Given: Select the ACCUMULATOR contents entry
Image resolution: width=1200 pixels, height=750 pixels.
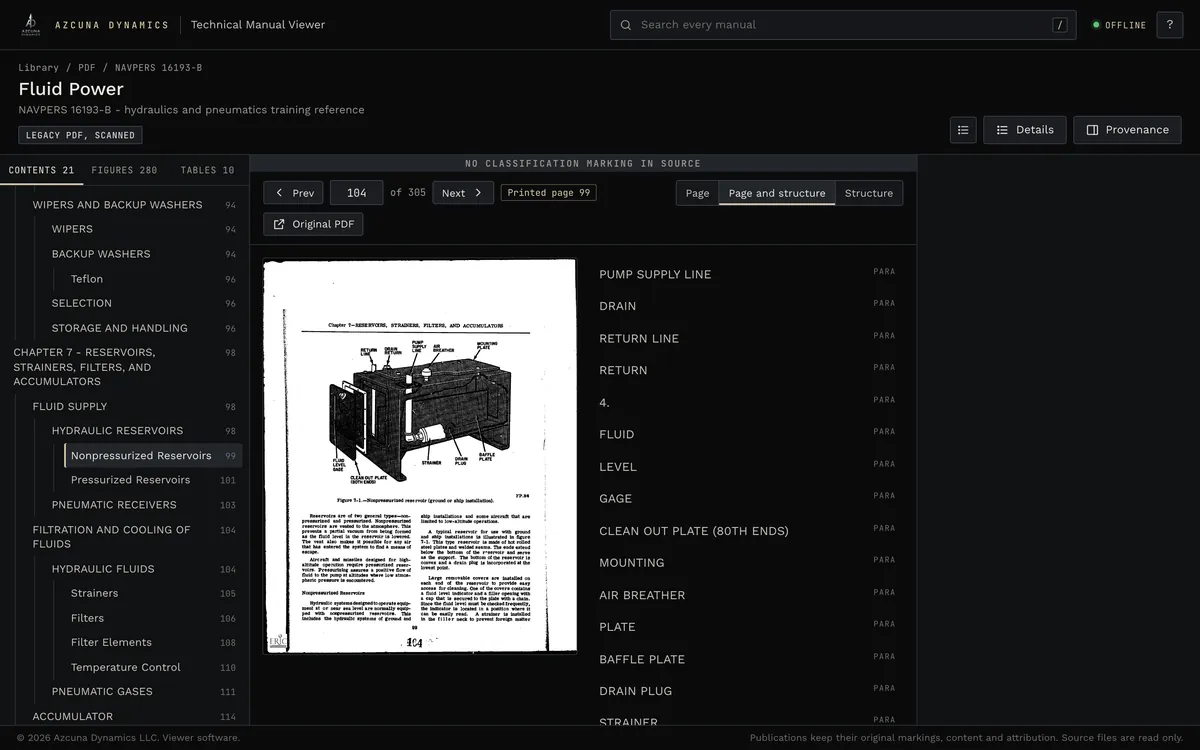Looking at the screenshot, I should [x=134, y=716].
